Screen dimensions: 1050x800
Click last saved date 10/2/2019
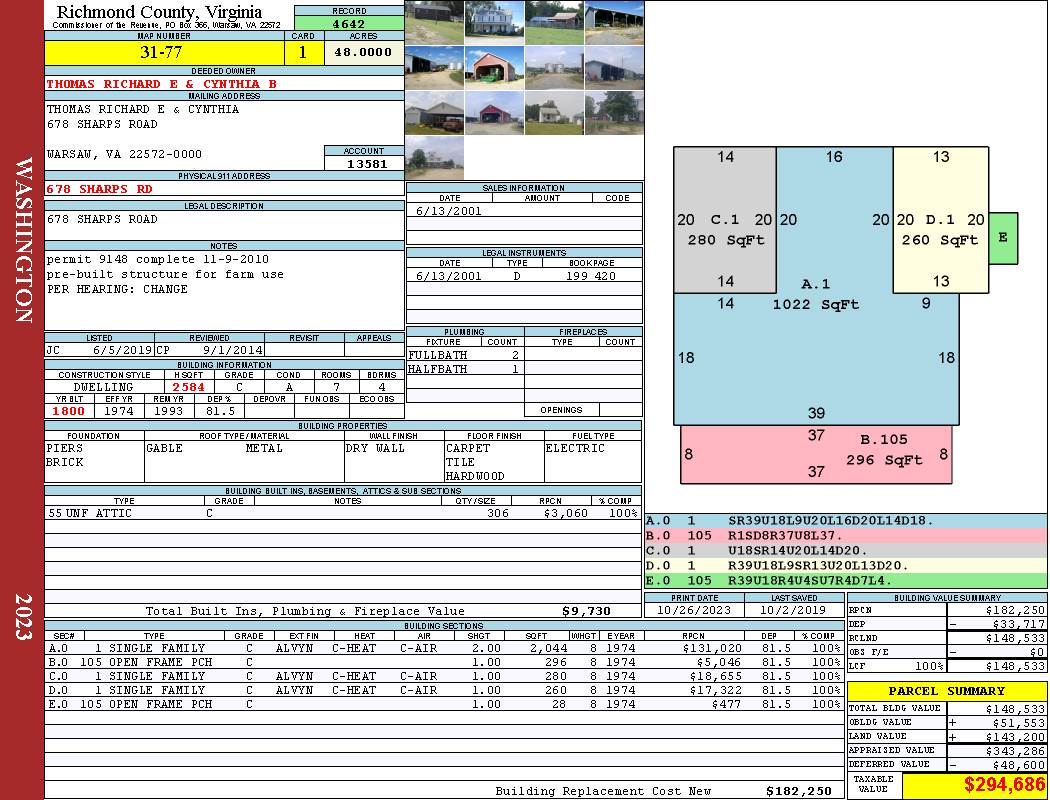[793, 610]
